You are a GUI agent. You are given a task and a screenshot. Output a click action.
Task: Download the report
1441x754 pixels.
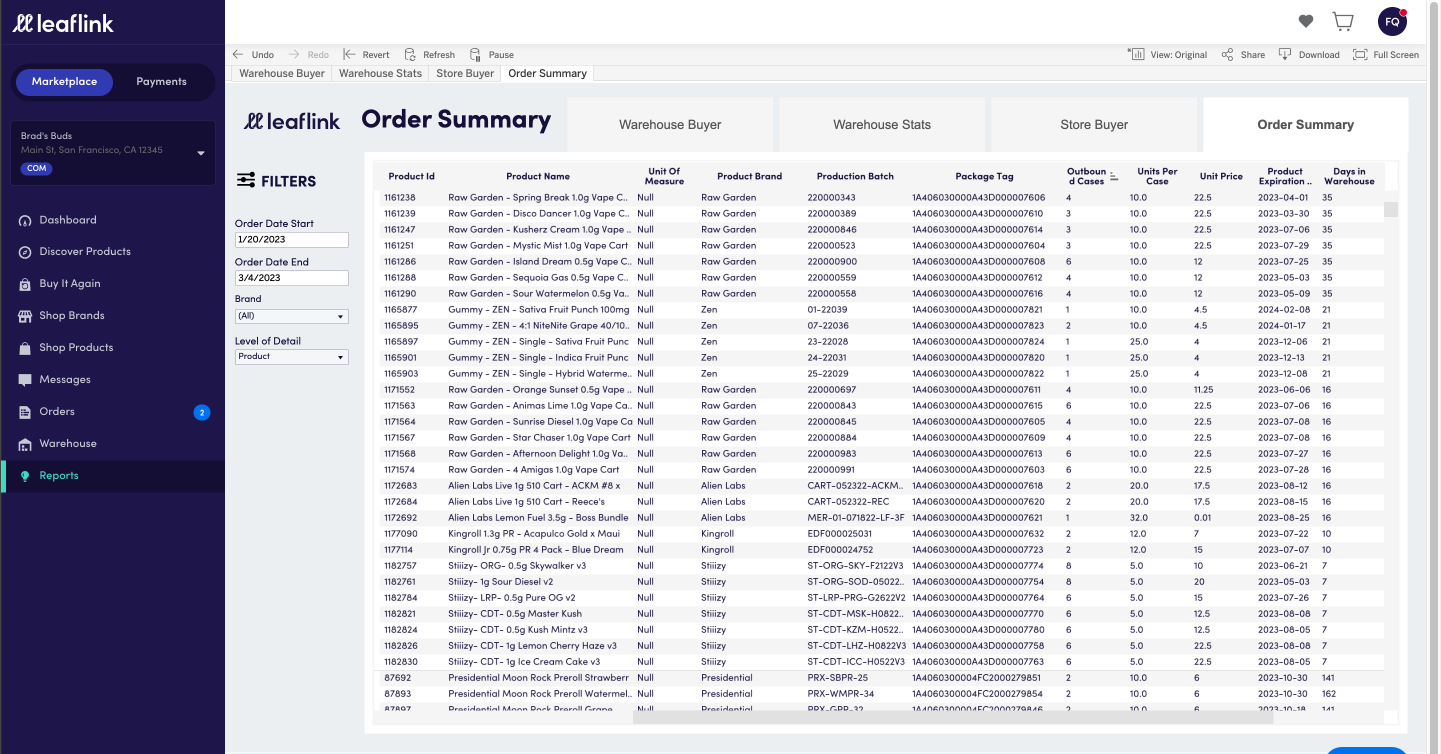click(1309, 55)
